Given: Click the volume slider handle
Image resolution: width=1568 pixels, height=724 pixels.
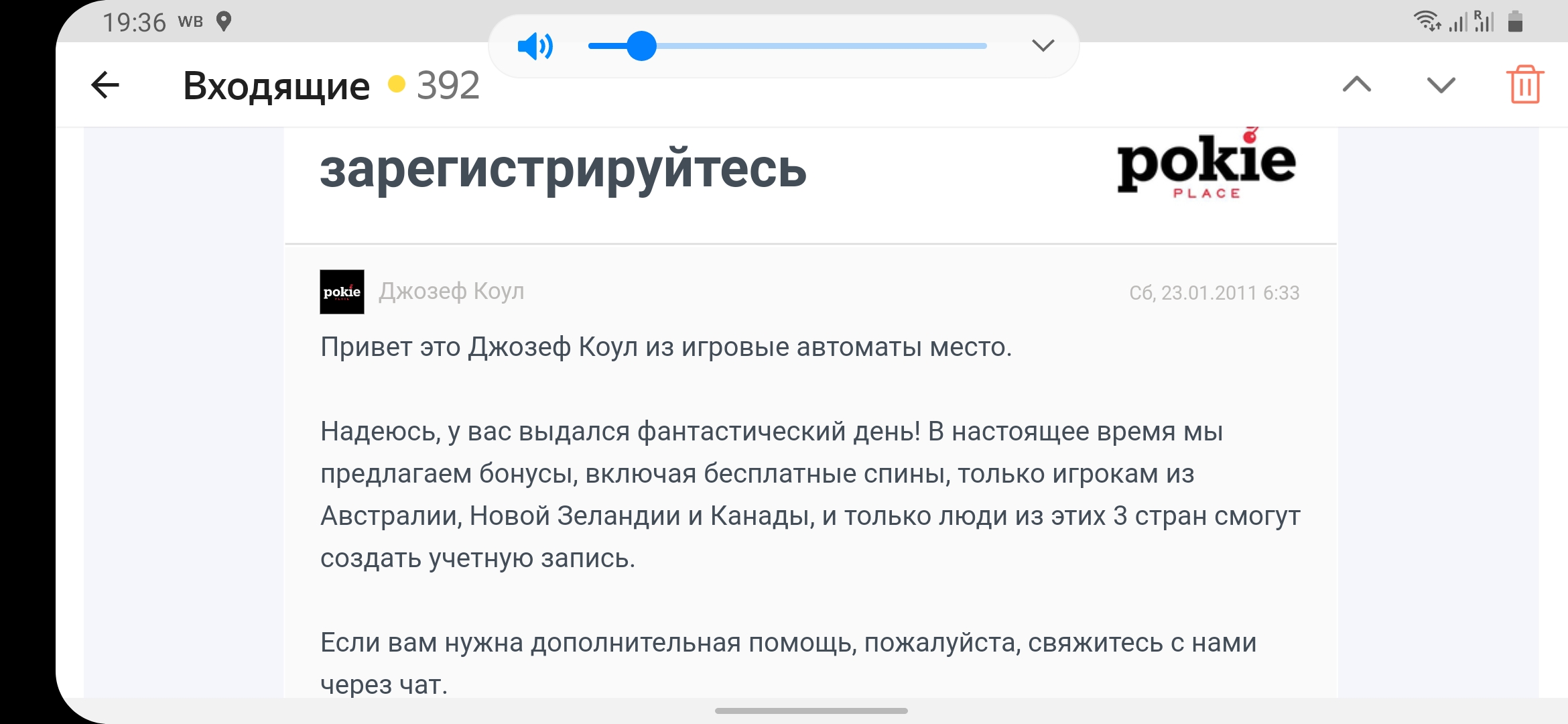Looking at the screenshot, I should [x=641, y=46].
